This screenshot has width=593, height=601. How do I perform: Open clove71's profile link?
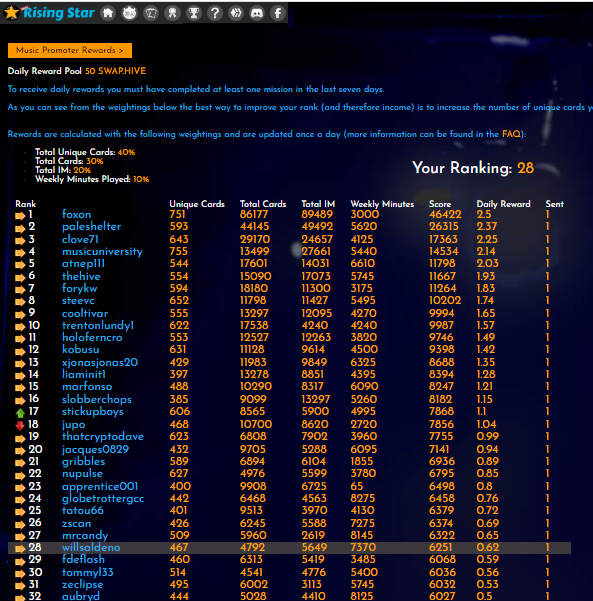click(80, 239)
